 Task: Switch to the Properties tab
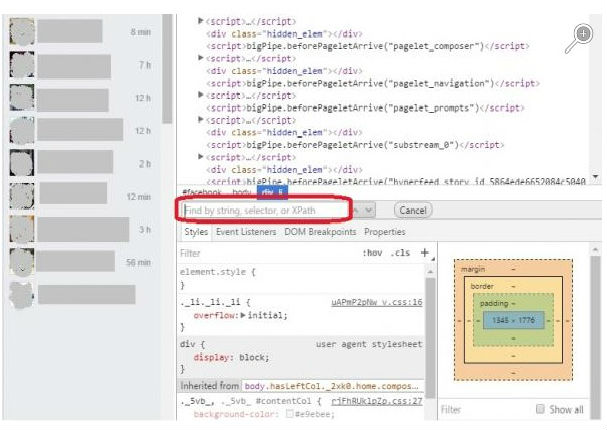[385, 232]
